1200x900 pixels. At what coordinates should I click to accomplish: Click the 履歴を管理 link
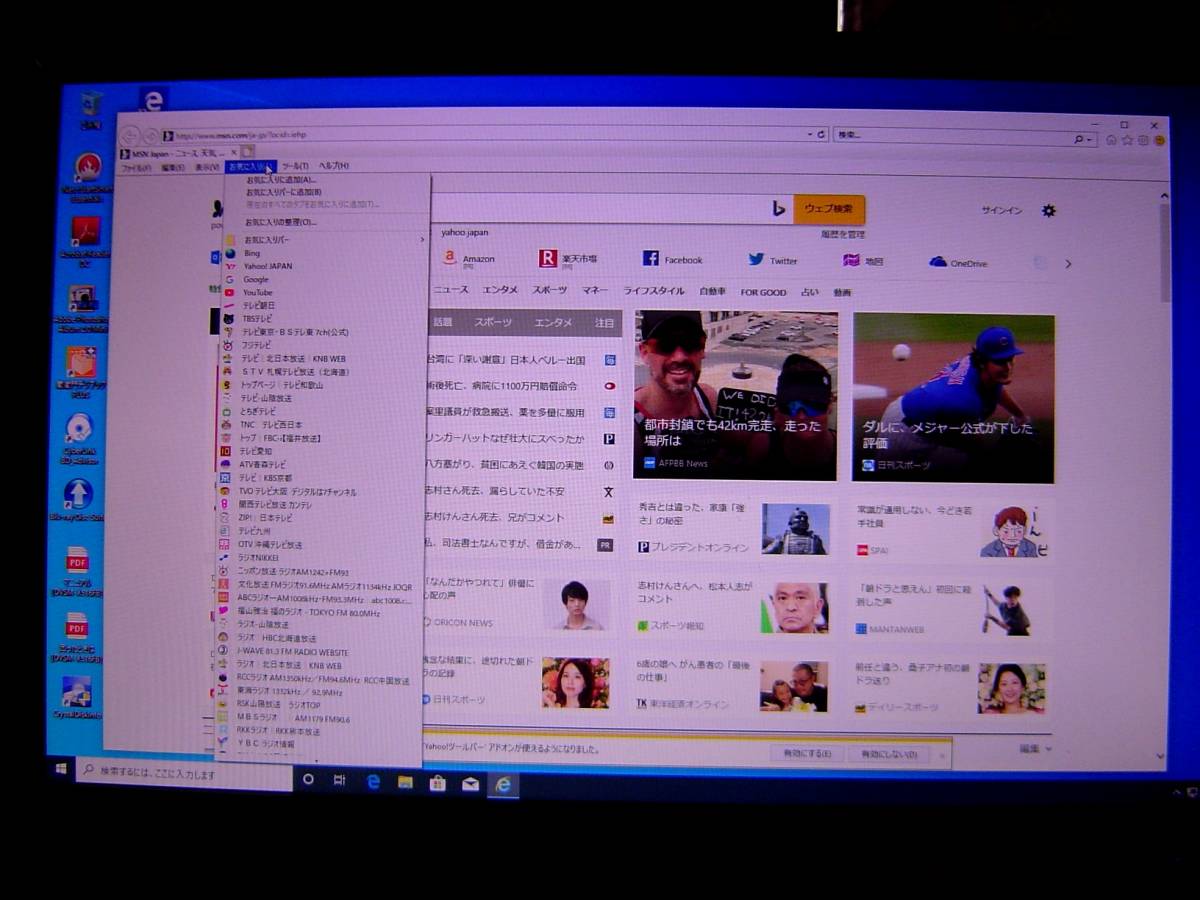[x=843, y=234]
